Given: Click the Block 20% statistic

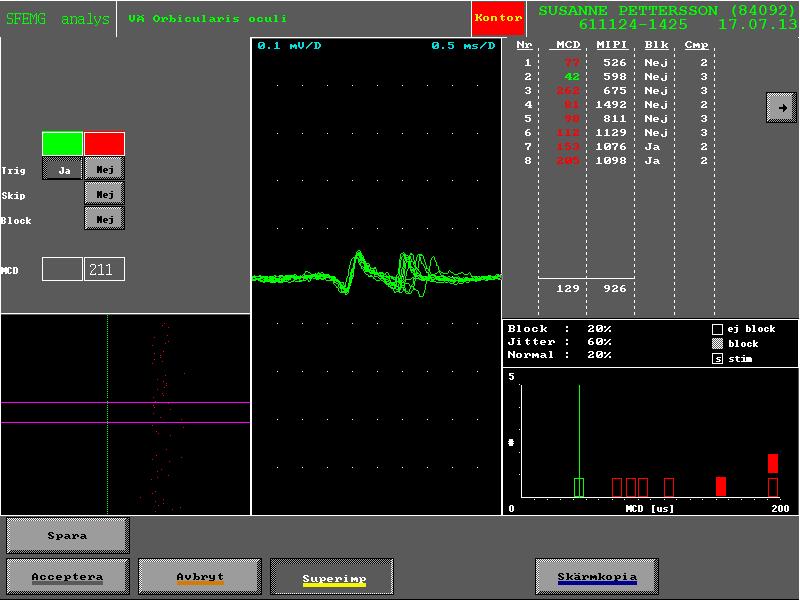Looking at the screenshot, I should 559,329.
